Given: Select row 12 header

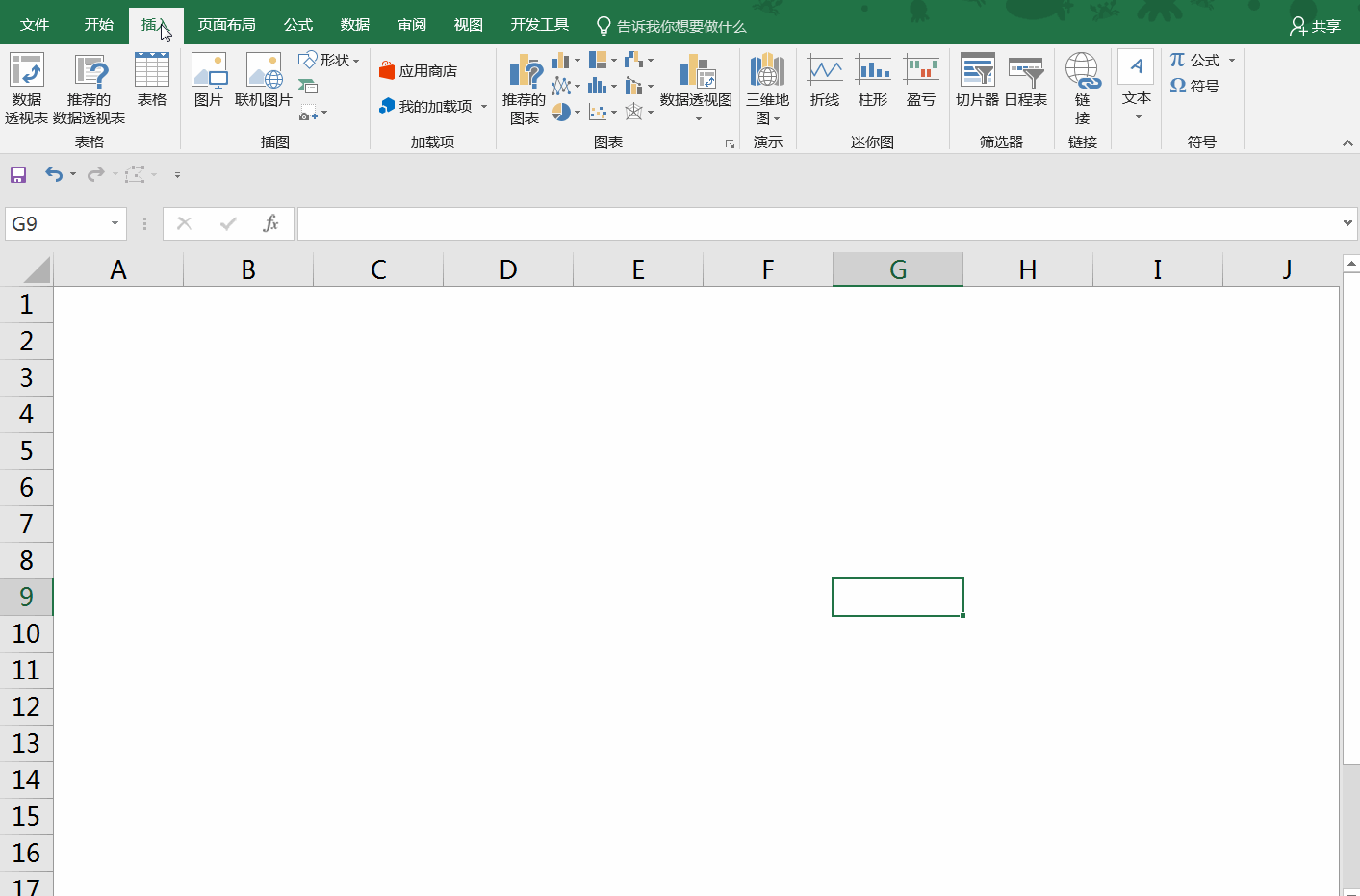Looking at the screenshot, I should coord(26,706).
